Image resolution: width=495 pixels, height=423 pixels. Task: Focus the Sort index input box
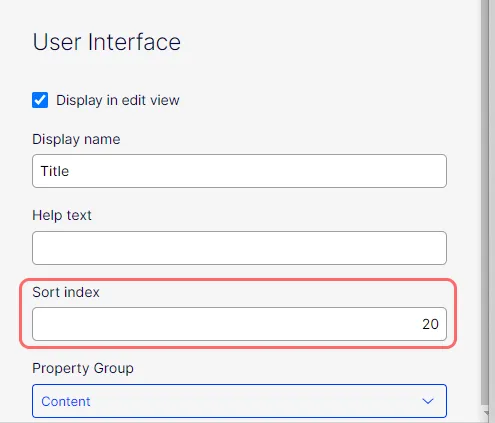pos(239,324)
